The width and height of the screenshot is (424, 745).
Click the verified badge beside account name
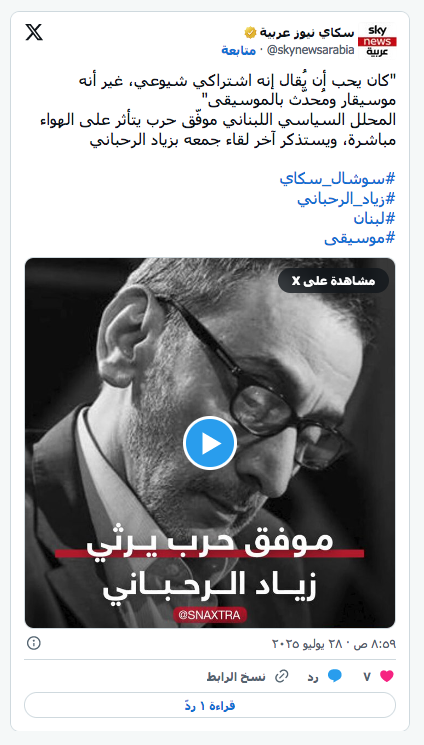pyautogui.click(x=250, y=33)
